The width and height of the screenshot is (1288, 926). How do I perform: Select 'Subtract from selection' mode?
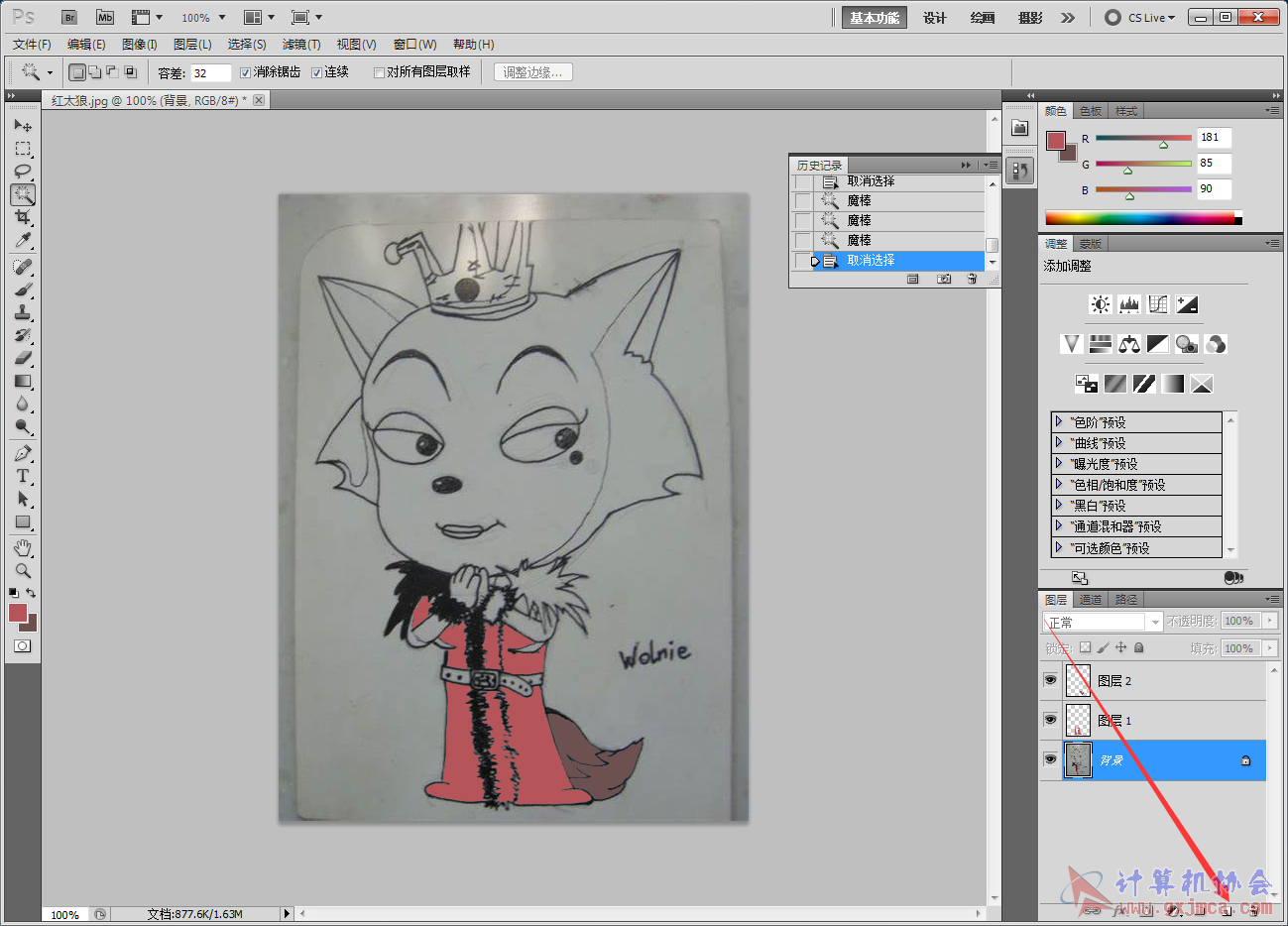coord(112,72)
